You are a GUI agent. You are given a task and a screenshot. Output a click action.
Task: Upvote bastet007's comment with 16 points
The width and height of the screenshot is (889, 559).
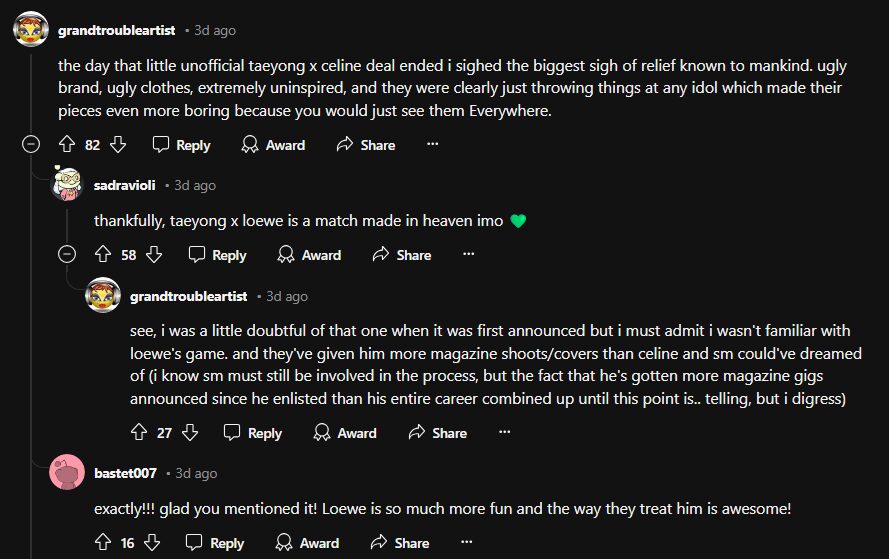click(x=102, y=543)
